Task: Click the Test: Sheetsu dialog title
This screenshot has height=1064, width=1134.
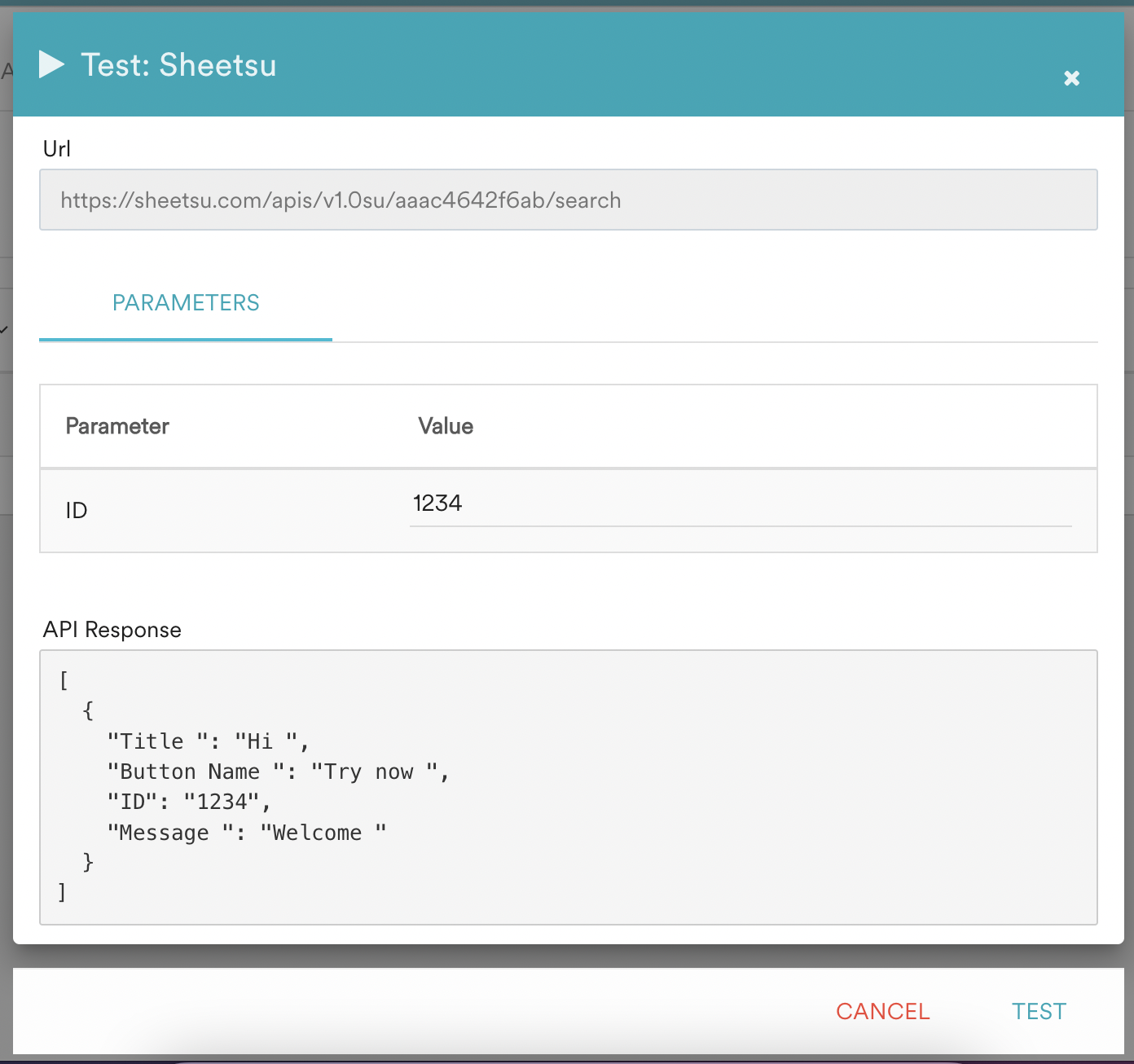Action: (179, 65)
